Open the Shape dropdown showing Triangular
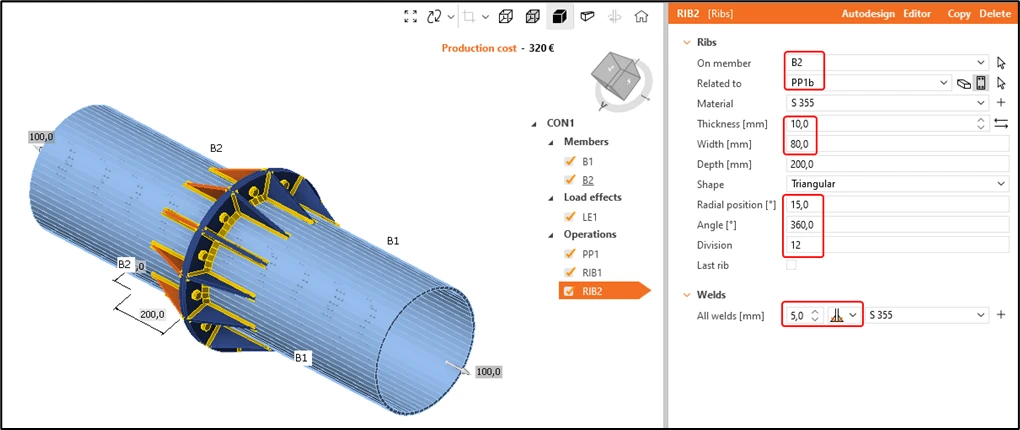 tap(897, 184)
